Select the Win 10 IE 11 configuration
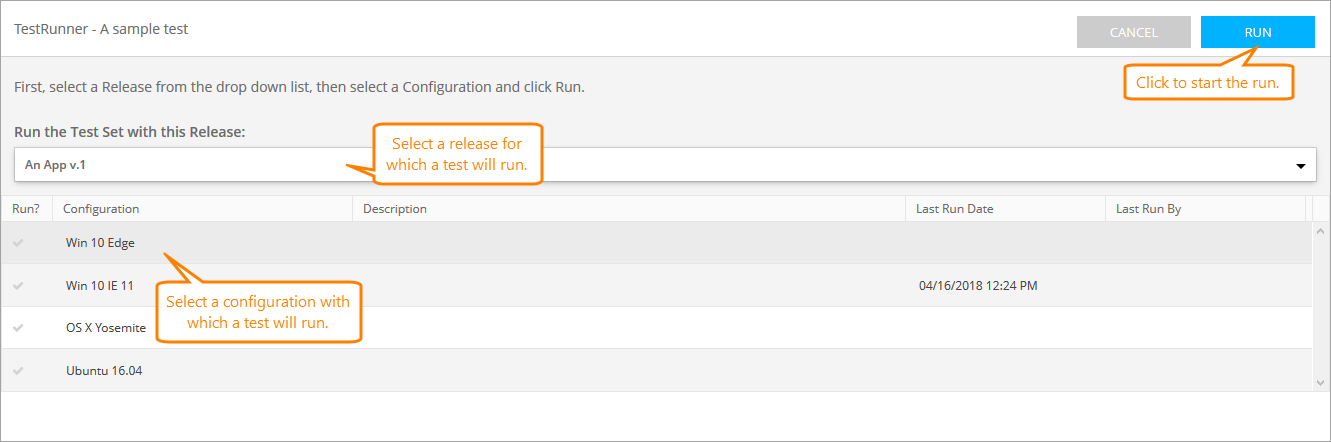This screenshot has width=1331, height=442. point(100,286)
